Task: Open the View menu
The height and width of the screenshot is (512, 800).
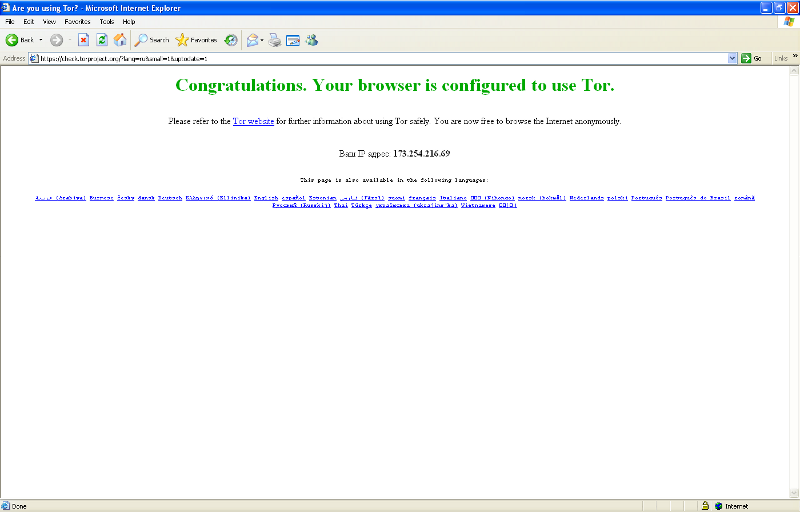Action: [49, 21]
